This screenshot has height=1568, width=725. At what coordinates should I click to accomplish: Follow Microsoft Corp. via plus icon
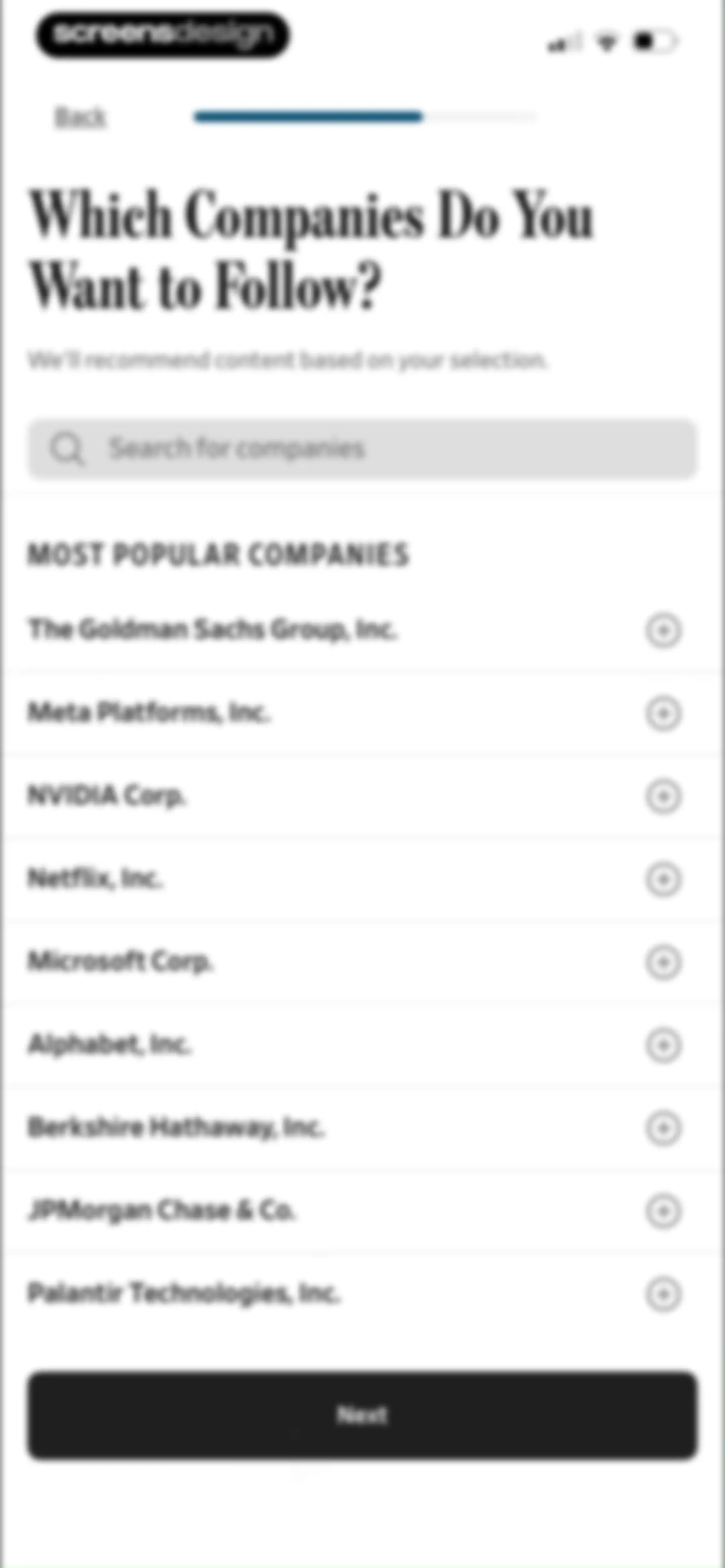(663, 962)
